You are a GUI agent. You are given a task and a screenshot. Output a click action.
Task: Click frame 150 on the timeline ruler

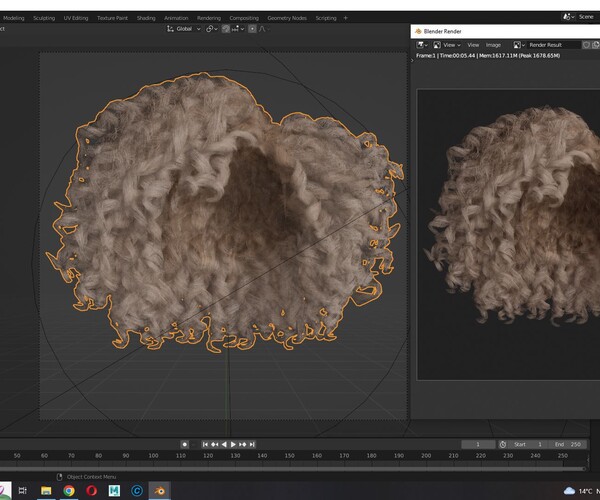coord(290,456)
